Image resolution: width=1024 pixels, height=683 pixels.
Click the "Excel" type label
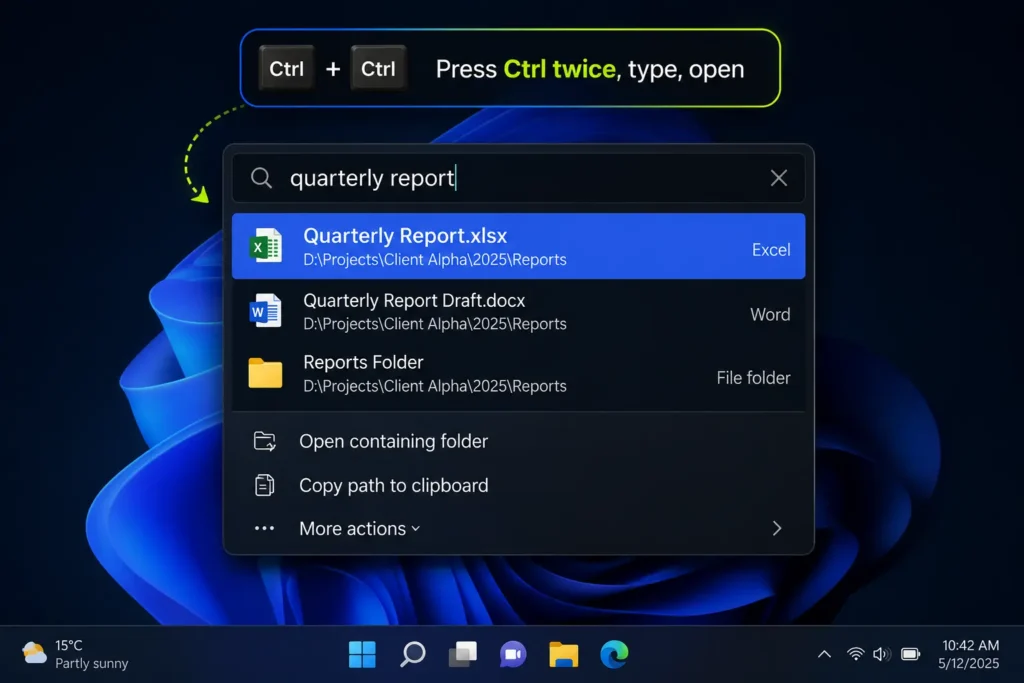coord(771,249)
